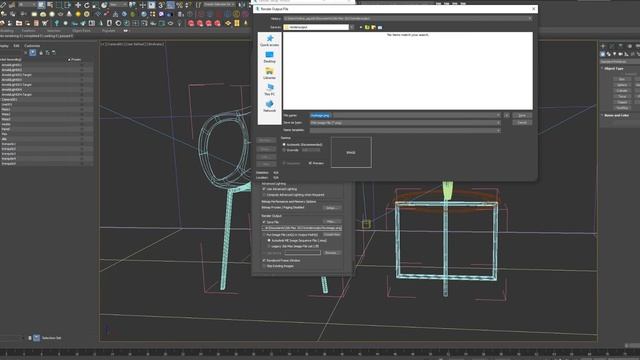Click the lock icon in Scene Explorer toolbar

click(41, 53)
